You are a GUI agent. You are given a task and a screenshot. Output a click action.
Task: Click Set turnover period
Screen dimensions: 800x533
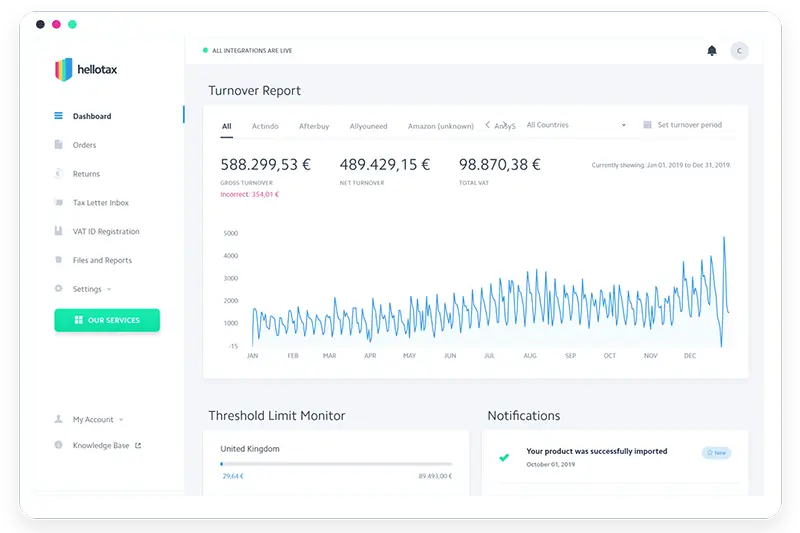click(689, 125)
